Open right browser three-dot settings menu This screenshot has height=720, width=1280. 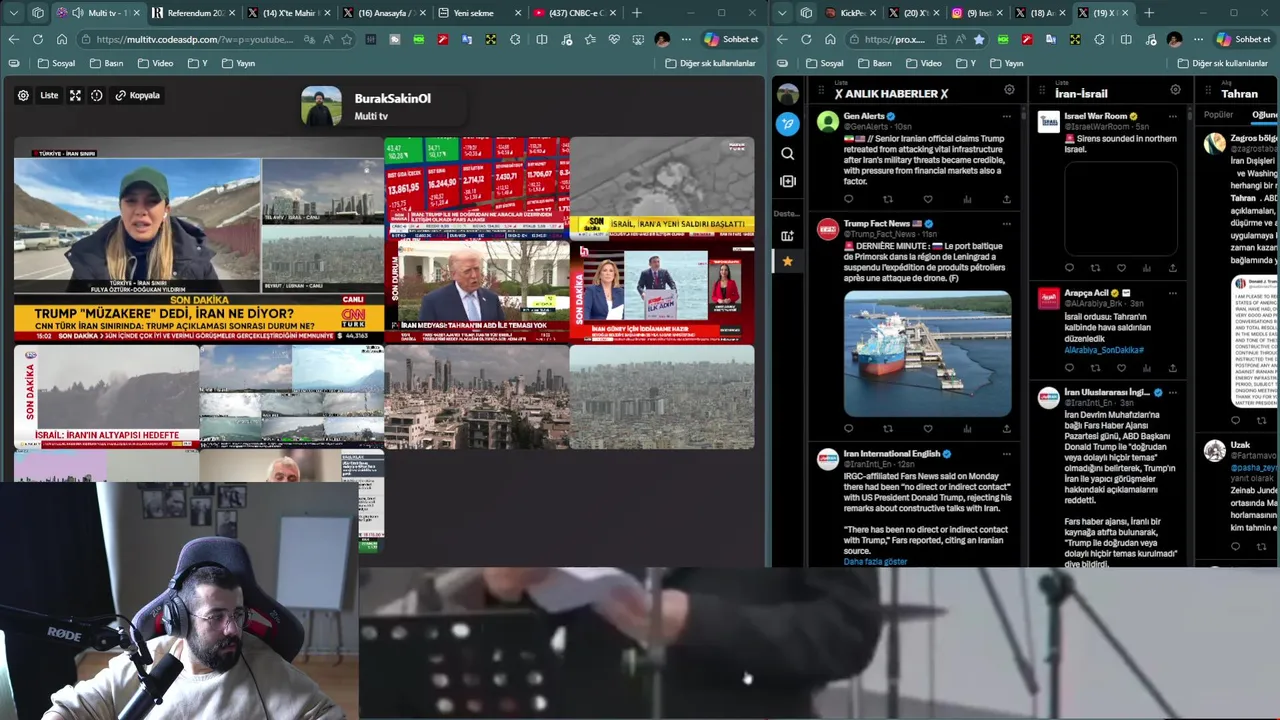point(1198,39)
